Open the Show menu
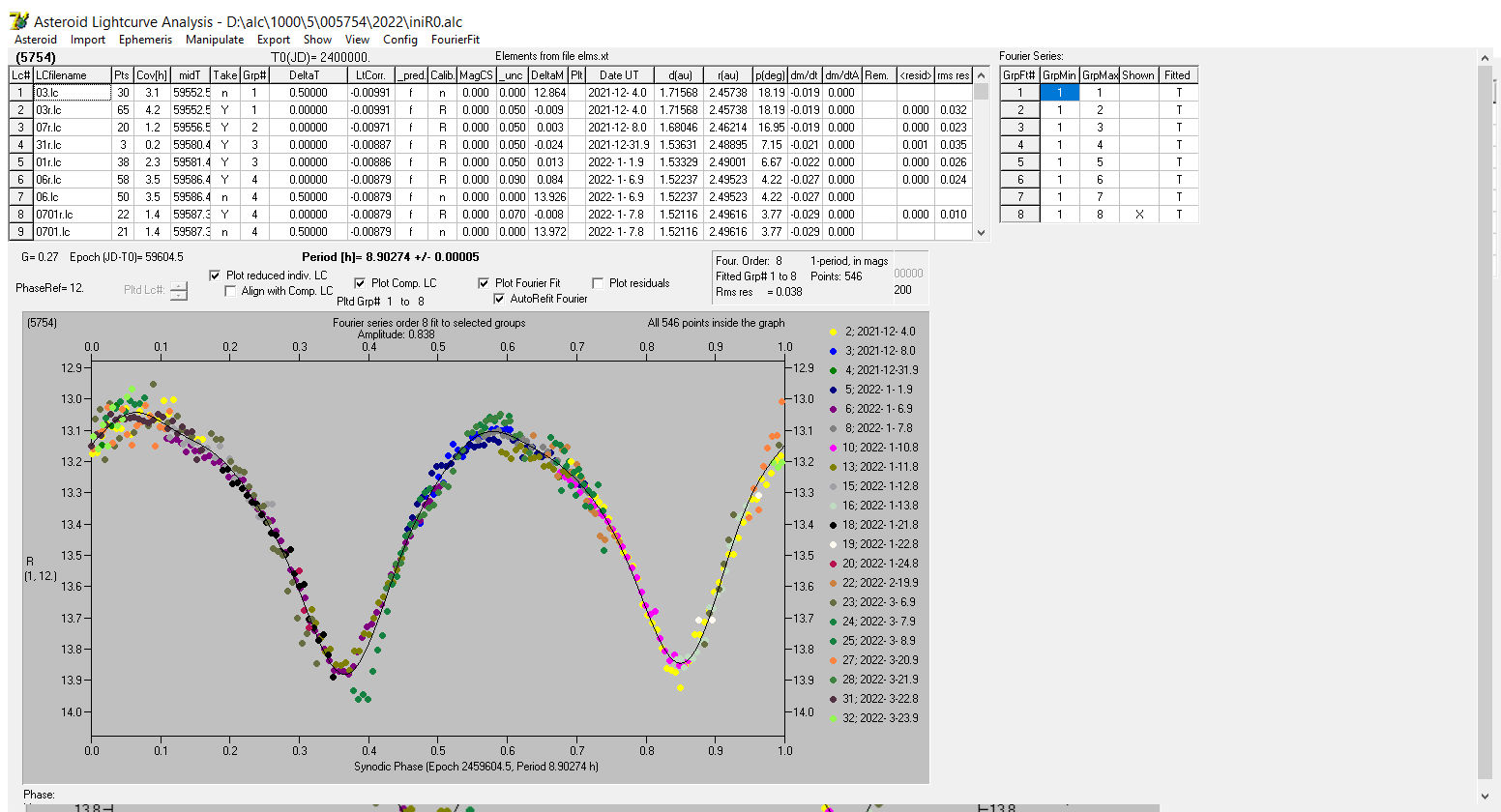This screenshot has height=812, width=1501. click(x=317, y=40)
